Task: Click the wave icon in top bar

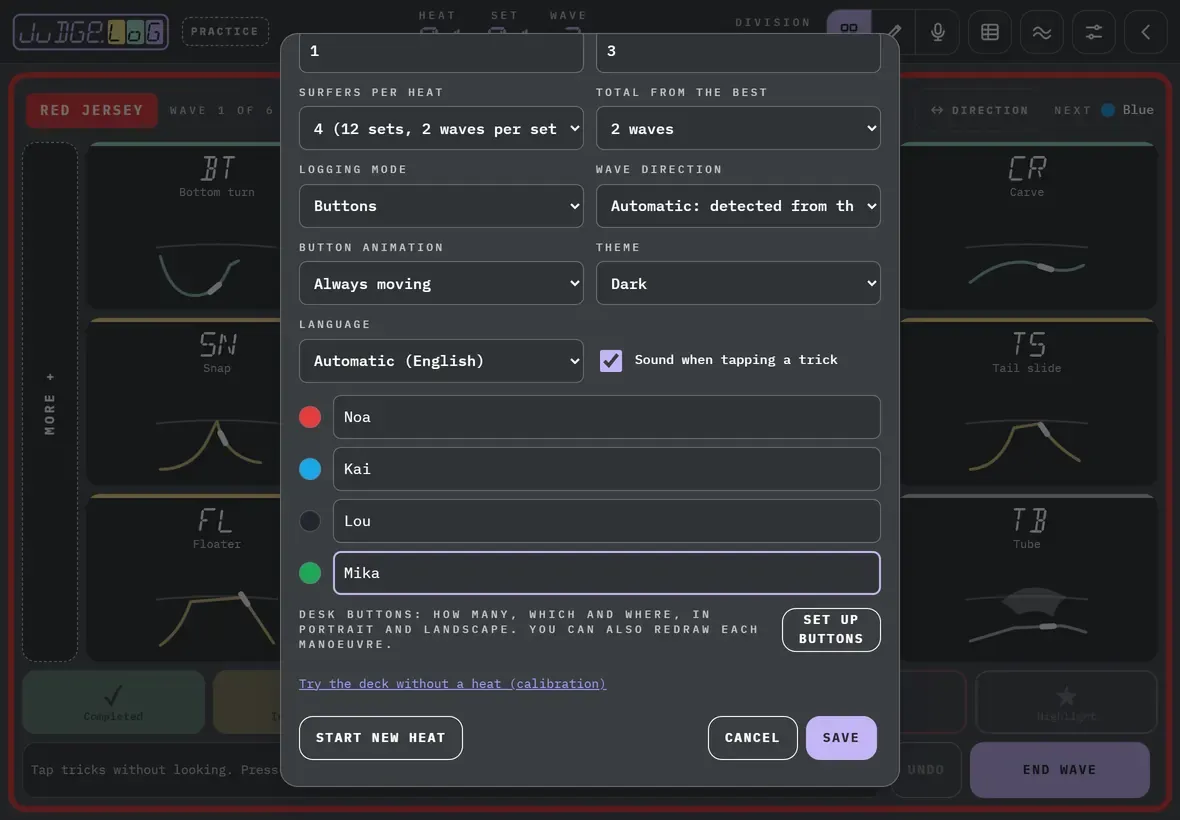Action: pyautogui.click(x=1042, y=32)
